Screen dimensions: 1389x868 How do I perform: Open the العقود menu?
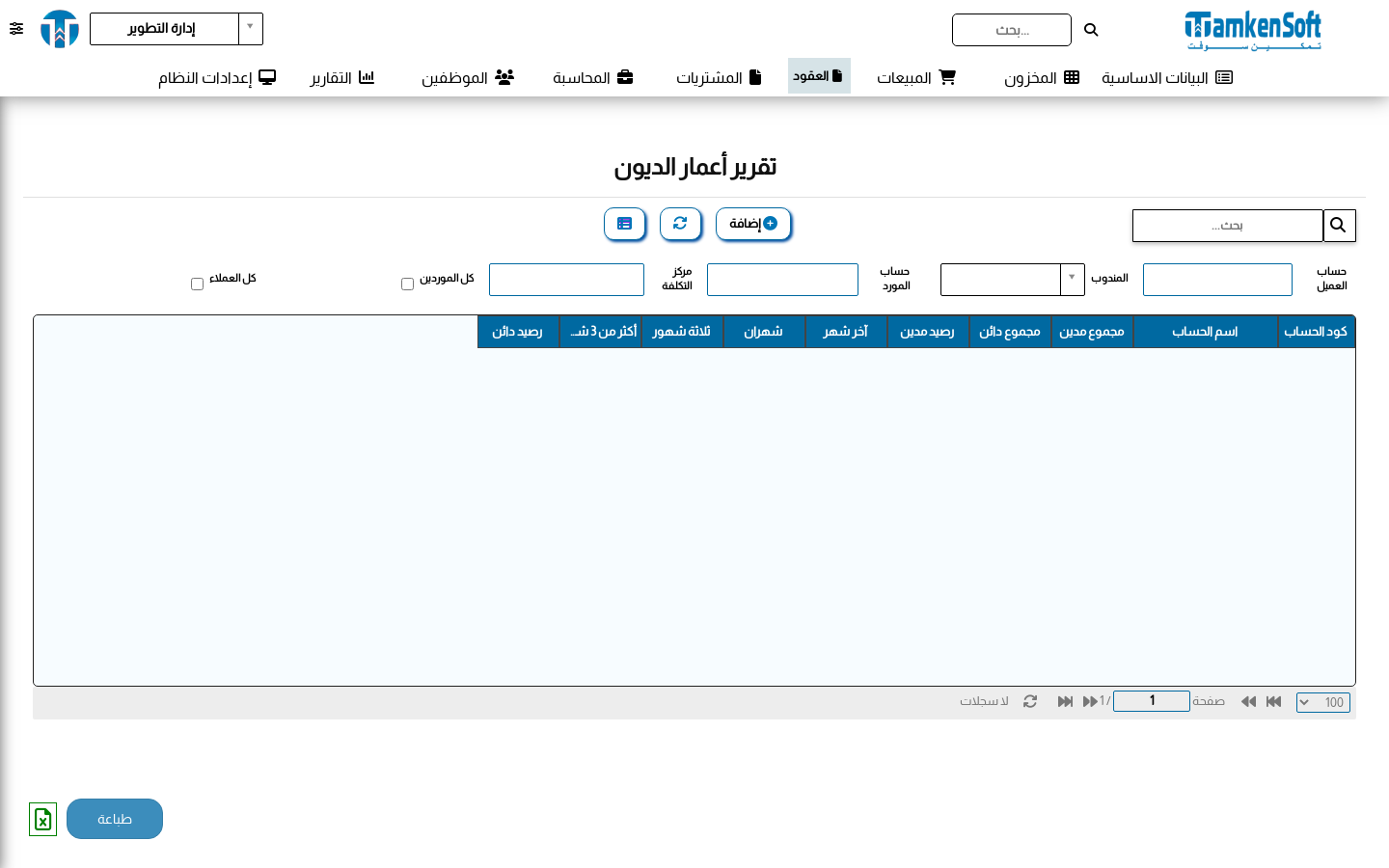[819, 76]
